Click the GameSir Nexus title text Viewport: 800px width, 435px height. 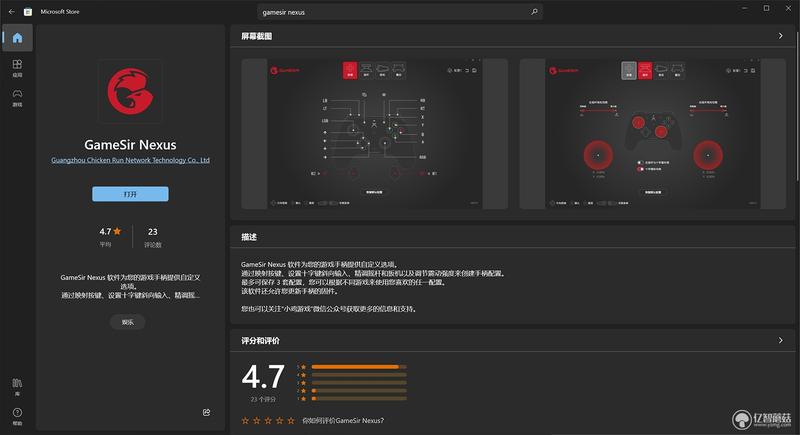coord(130,145)
